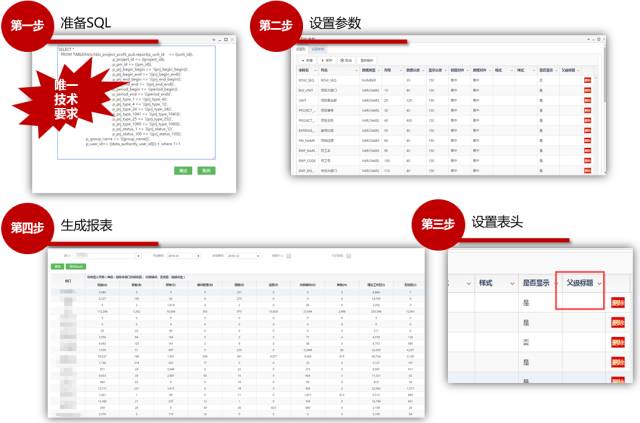
Task: Select first tab in parameter settings window
Action: tap(301, 48)
